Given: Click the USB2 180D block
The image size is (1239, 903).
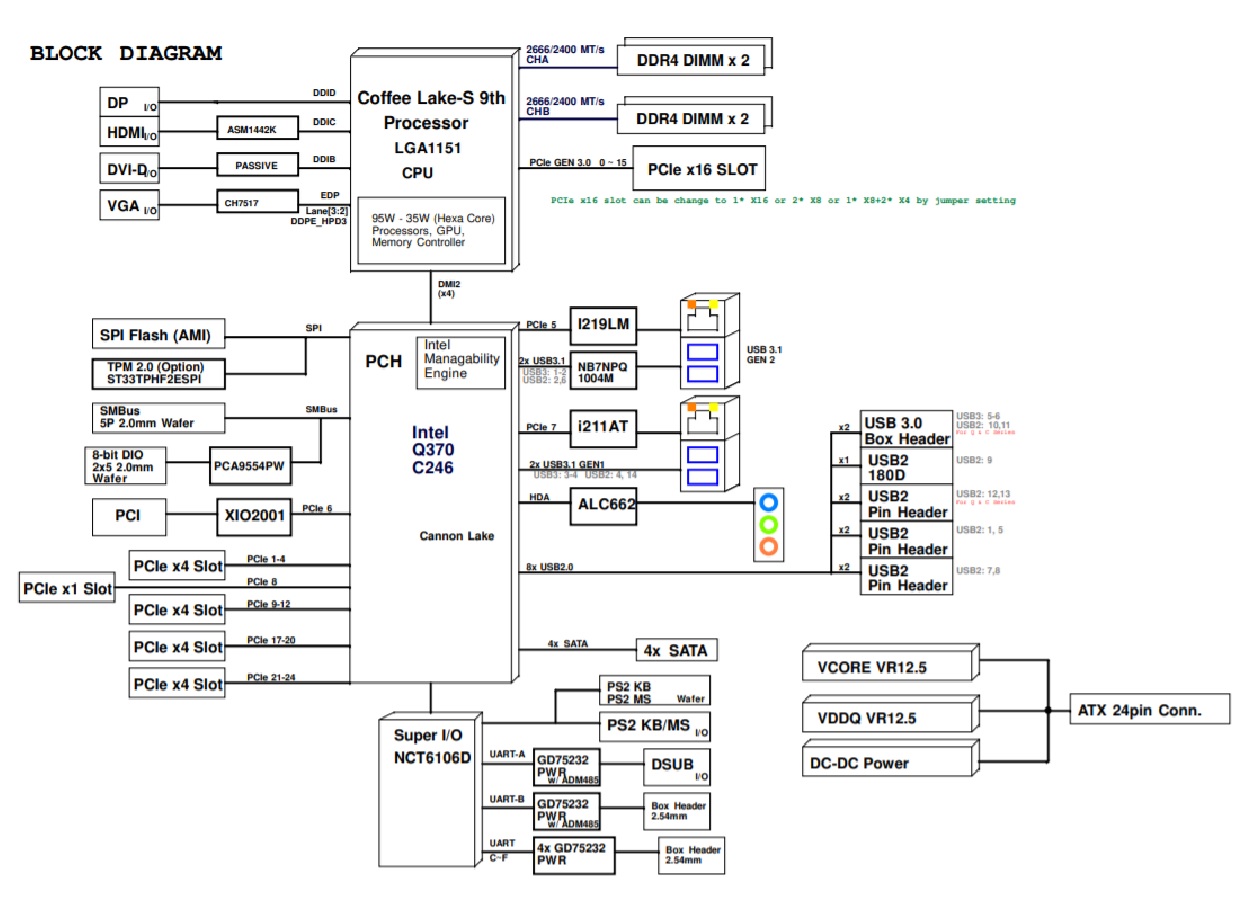Looking at the screenshot, I should coord(907,467).
